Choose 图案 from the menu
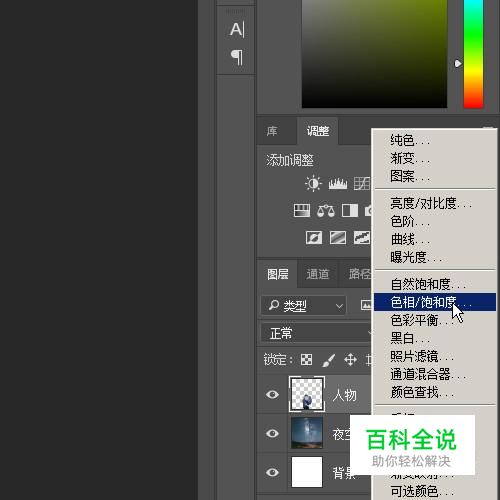The height and width of the screenshot is (500, 500). click(x=435, y=176)
